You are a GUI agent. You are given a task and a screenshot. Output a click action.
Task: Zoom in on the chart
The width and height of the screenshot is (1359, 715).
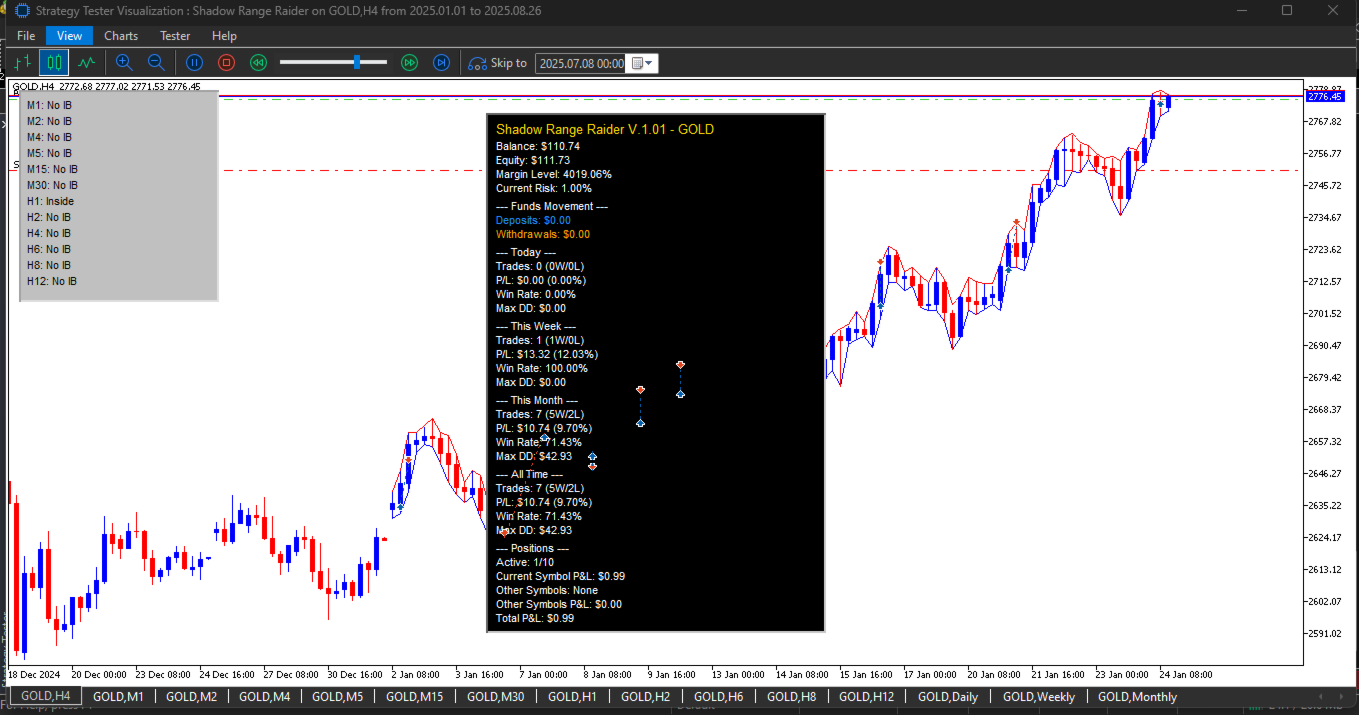[124, 63]
